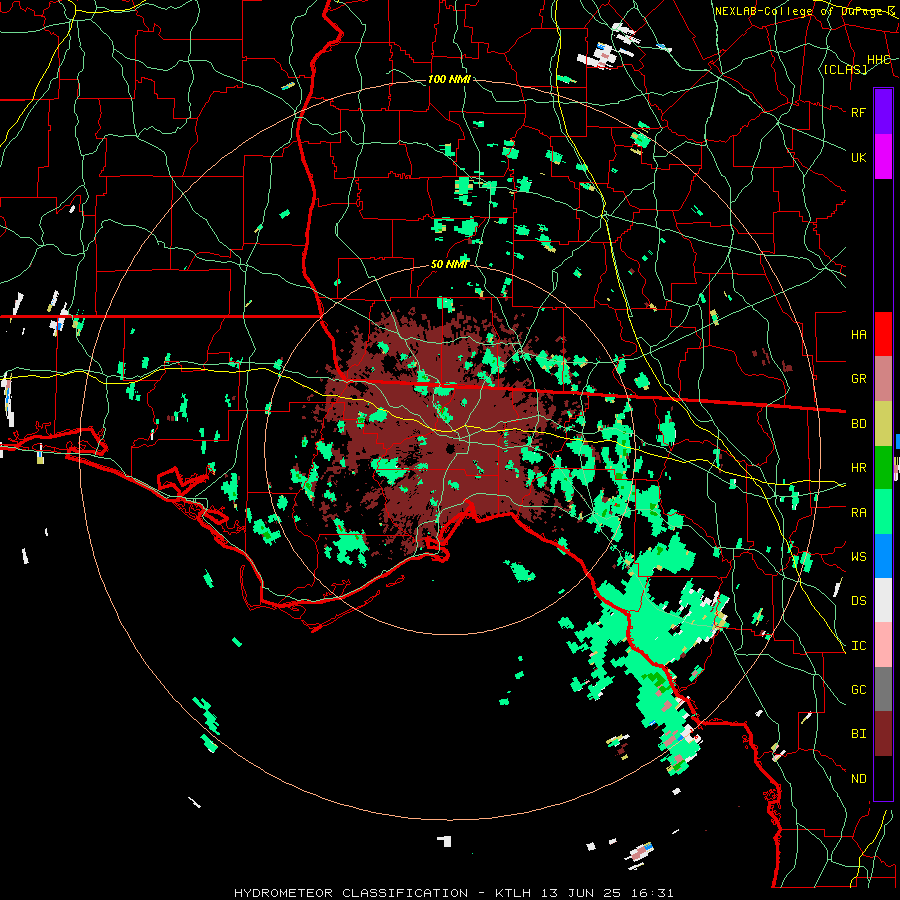Click the DS legend label
Screen dimensions: 900x900
point(858,601)
